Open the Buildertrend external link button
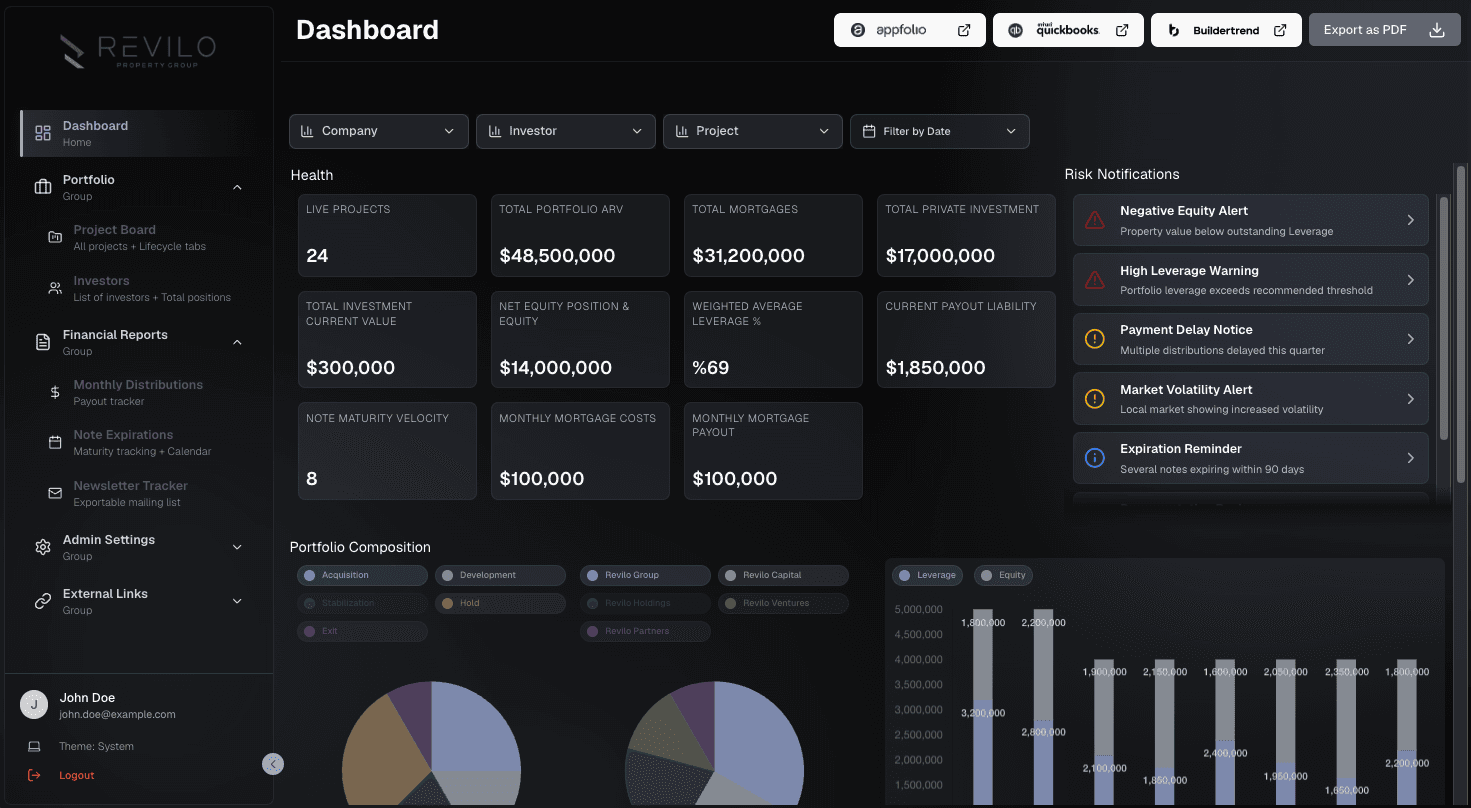Viewport: 1471px width, 808px height. (x=1226, y=30)
